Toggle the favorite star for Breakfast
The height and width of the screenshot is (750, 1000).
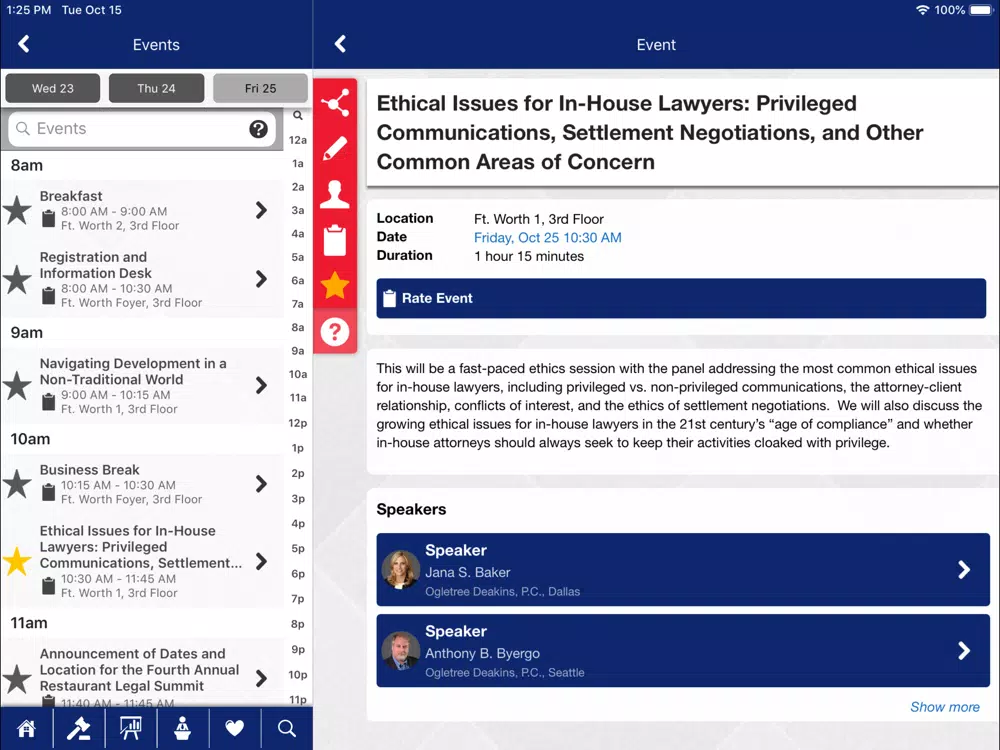coord(17,210)
